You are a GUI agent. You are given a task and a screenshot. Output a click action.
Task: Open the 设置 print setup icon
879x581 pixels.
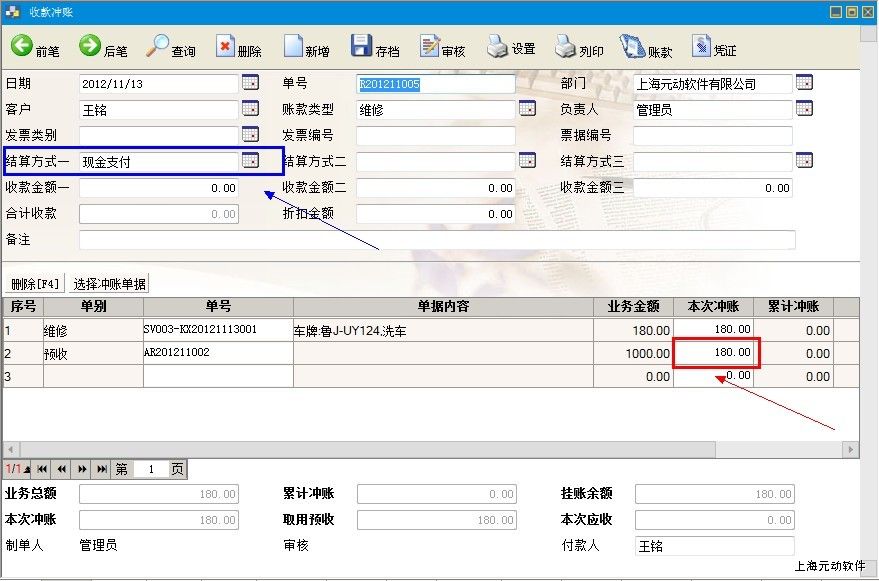[x=498, y=46]
